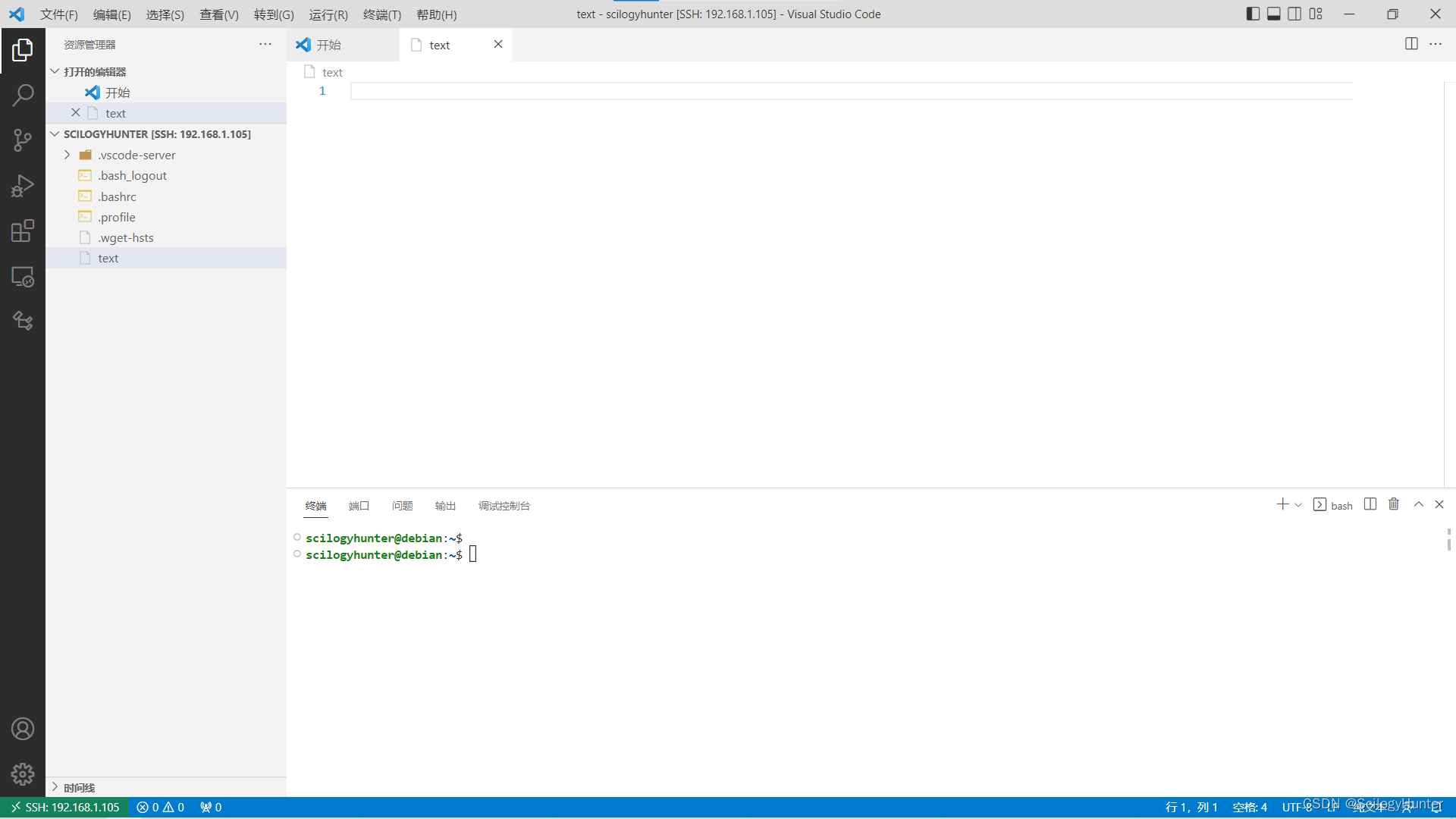Switch to the Output panel tab
The width and height of the screenshot is (1456, 819).
(x=445, y=506)
